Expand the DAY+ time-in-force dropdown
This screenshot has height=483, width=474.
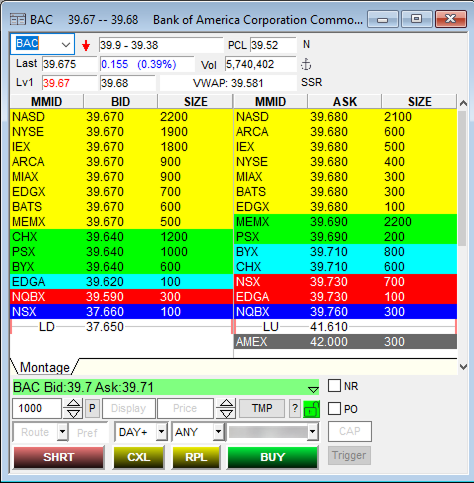(161, 432)
